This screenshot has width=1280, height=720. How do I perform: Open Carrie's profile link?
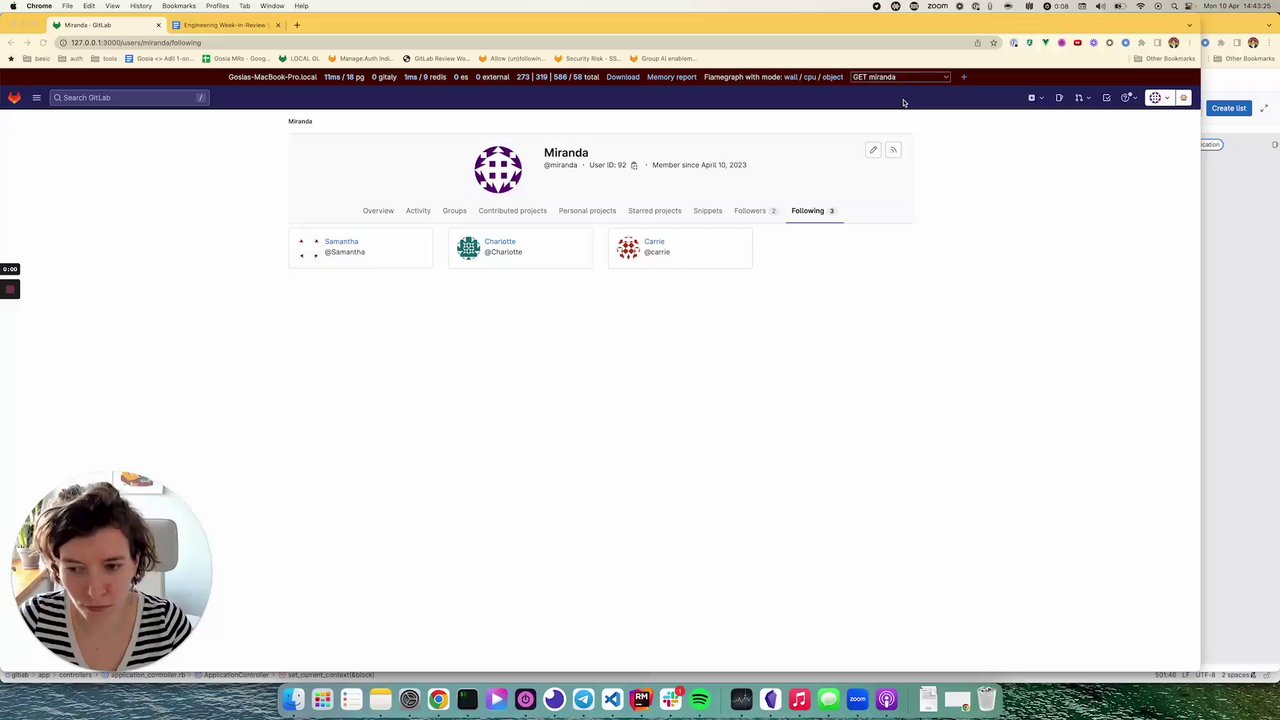(654, 241)
